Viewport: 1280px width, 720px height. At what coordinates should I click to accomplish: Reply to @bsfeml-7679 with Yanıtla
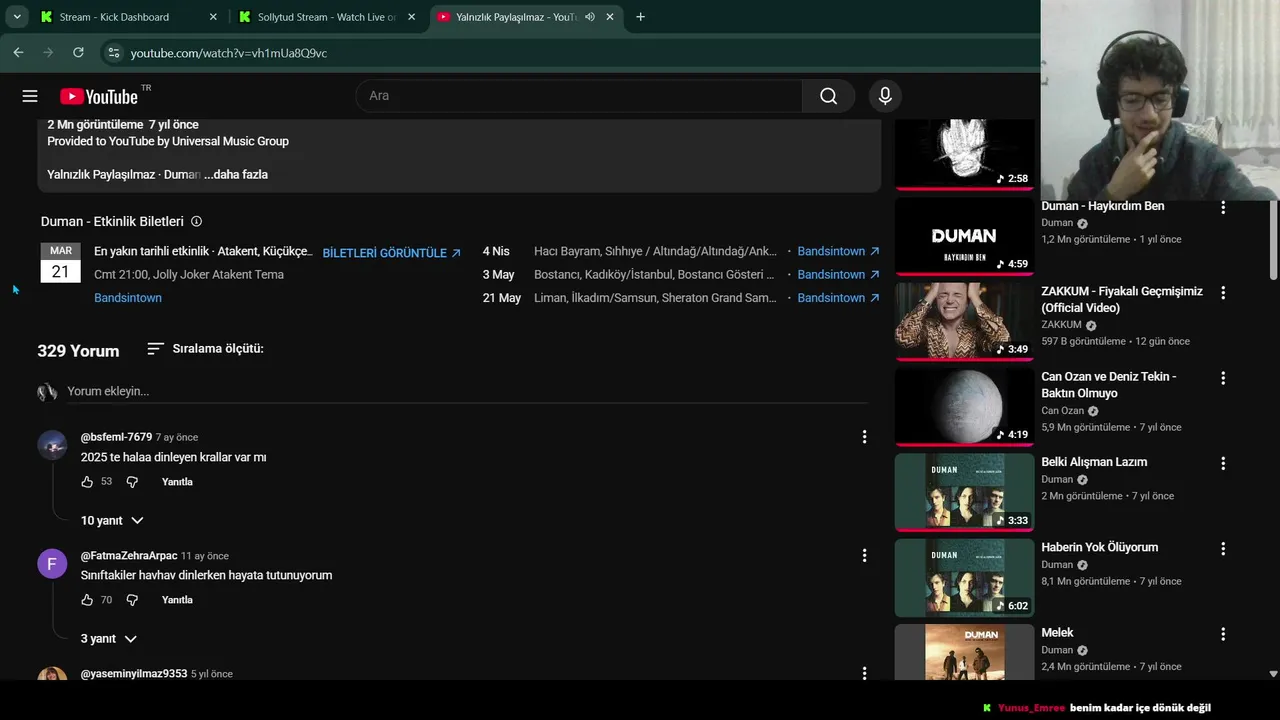(177, 482)
